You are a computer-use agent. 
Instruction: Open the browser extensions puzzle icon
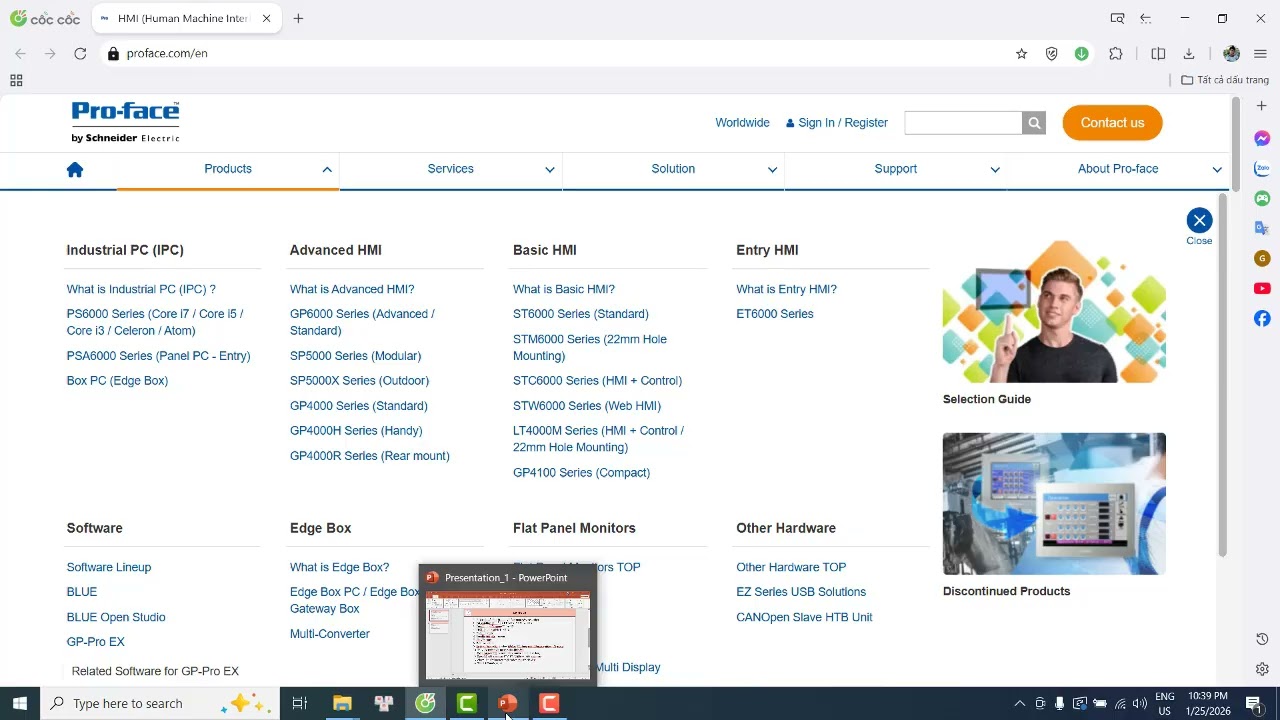1116,54
